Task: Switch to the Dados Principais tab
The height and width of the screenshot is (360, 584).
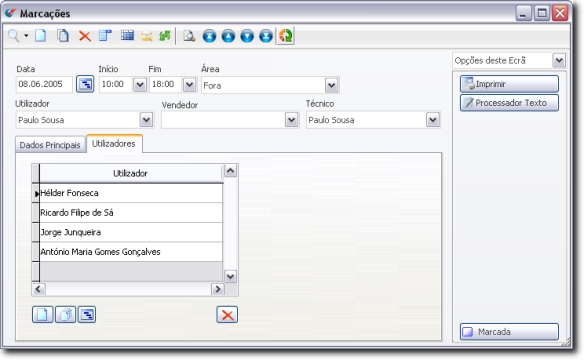Action: (50, 145)
